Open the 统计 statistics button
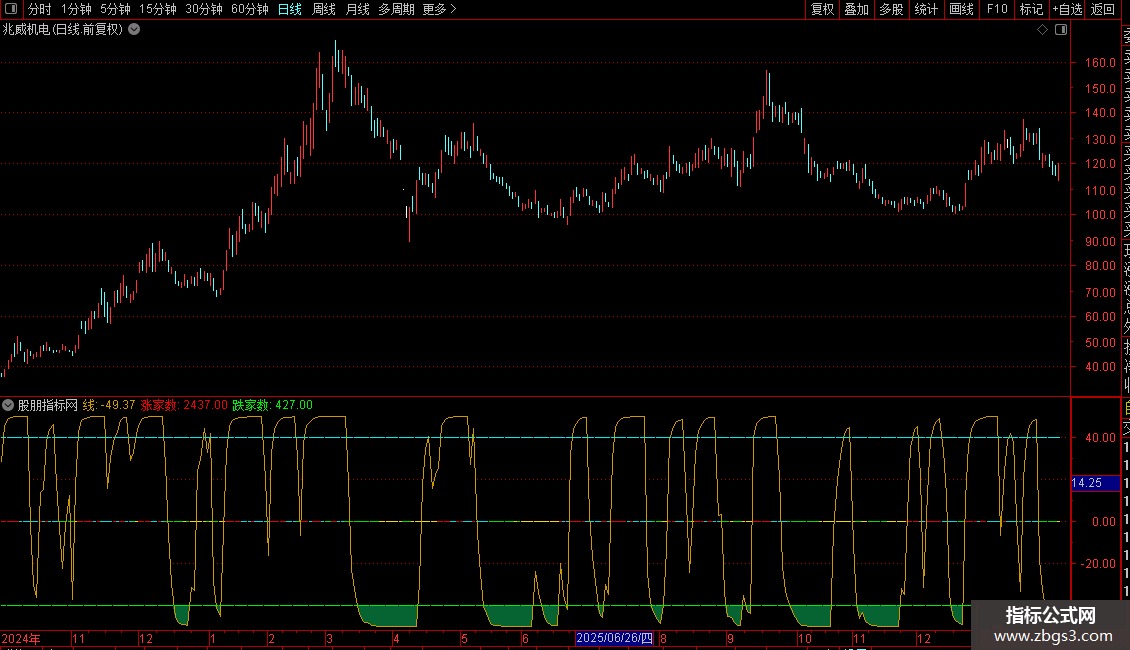1130x650 pixels. pos(926,9)
